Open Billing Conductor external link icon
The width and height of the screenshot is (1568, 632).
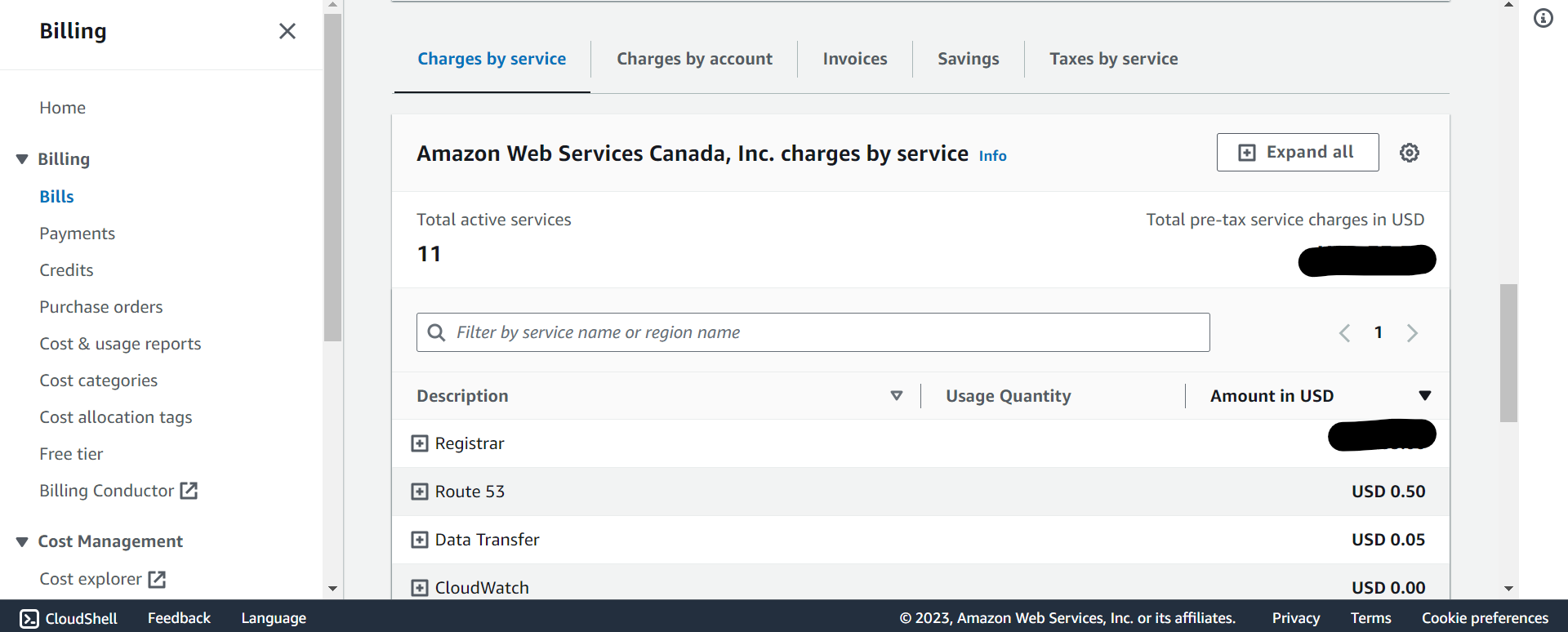pos(189,491)
